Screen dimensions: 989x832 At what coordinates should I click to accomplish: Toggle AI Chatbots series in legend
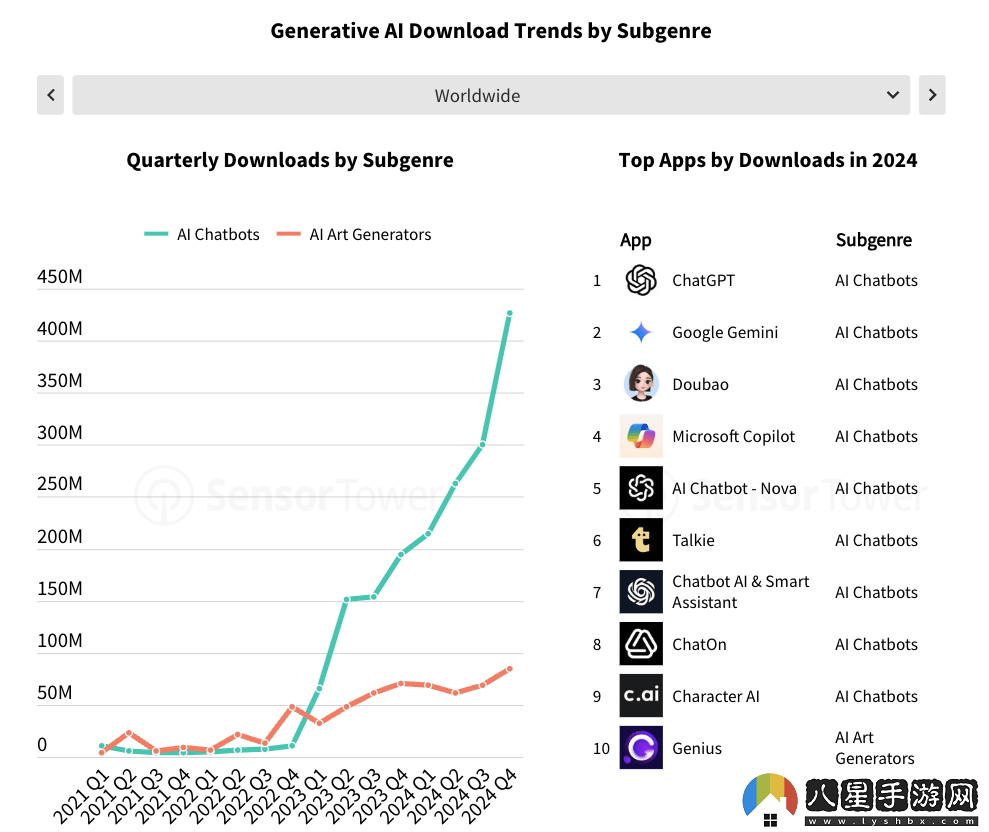[202, 235]
